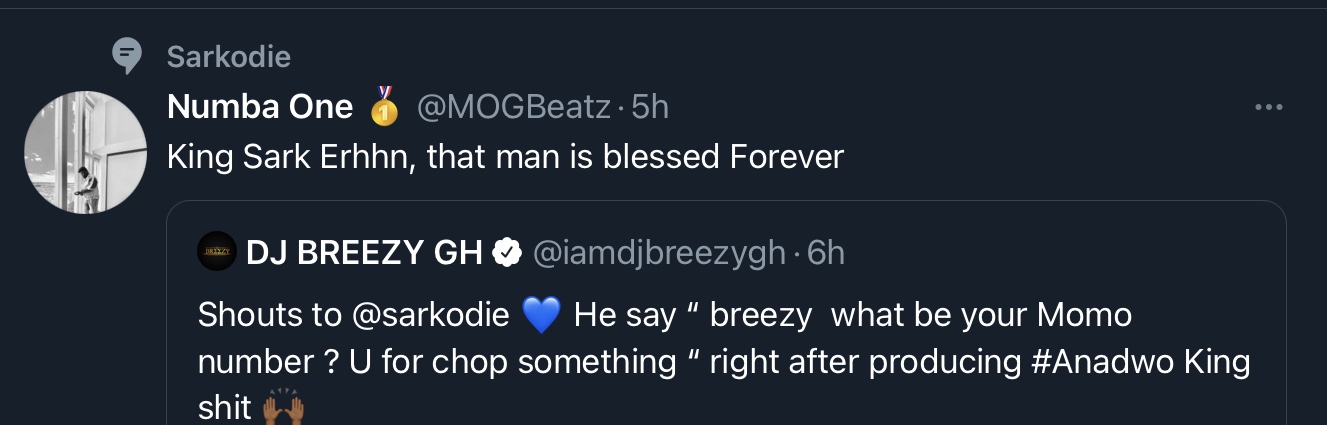Click DJ Breezy GH's small avatar

pyautogui.click(x=215, y=253)
